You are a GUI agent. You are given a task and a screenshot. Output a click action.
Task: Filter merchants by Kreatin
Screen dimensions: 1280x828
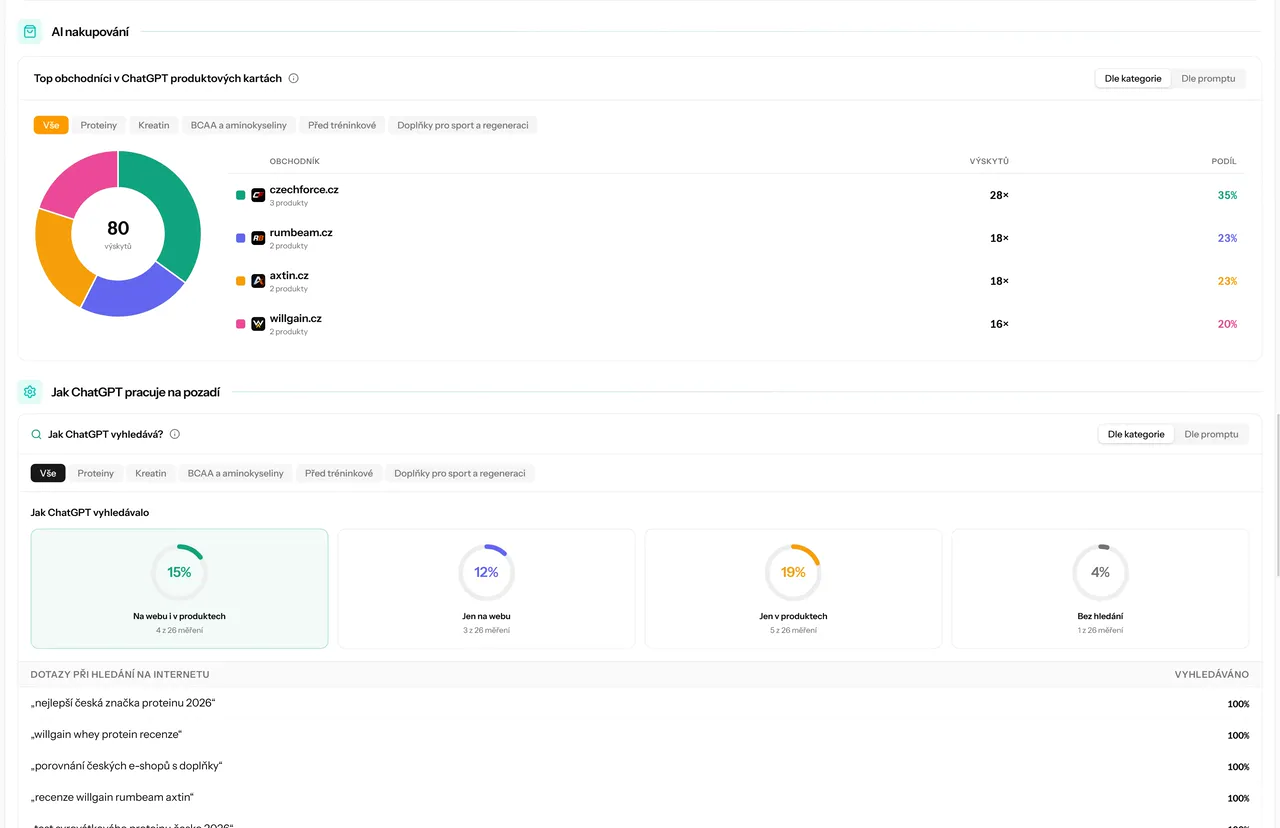154,125
